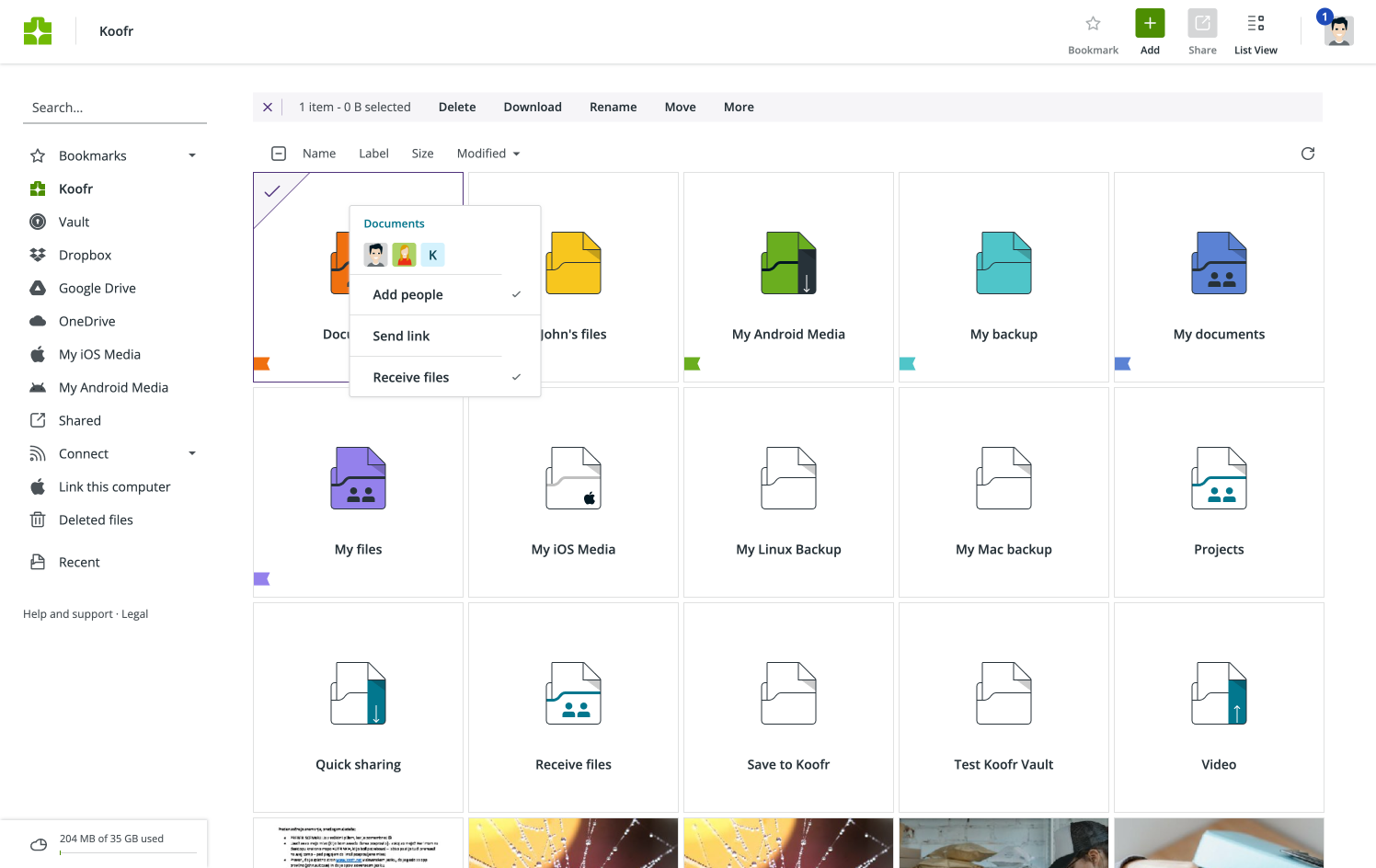Open the Legal link
Screen dimensions: 1376x868
(x=134, y=614)
